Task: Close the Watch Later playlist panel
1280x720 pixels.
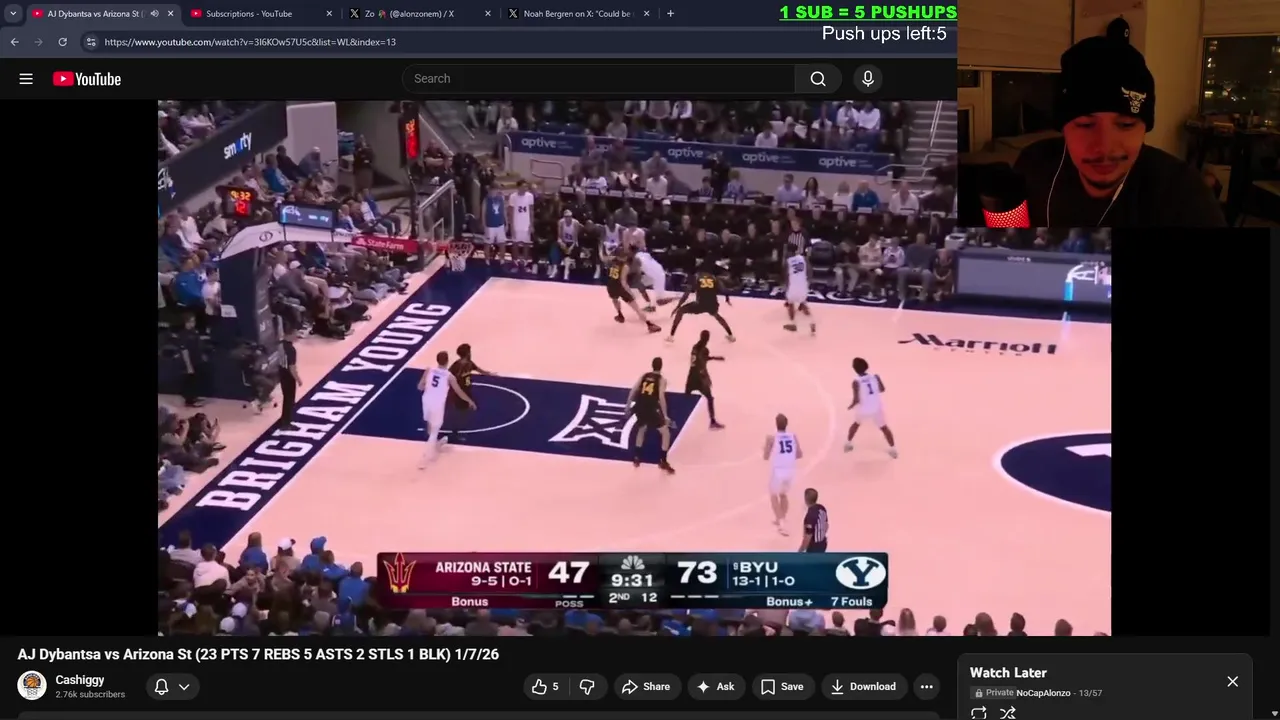Action: click(x=1232, y=682)
